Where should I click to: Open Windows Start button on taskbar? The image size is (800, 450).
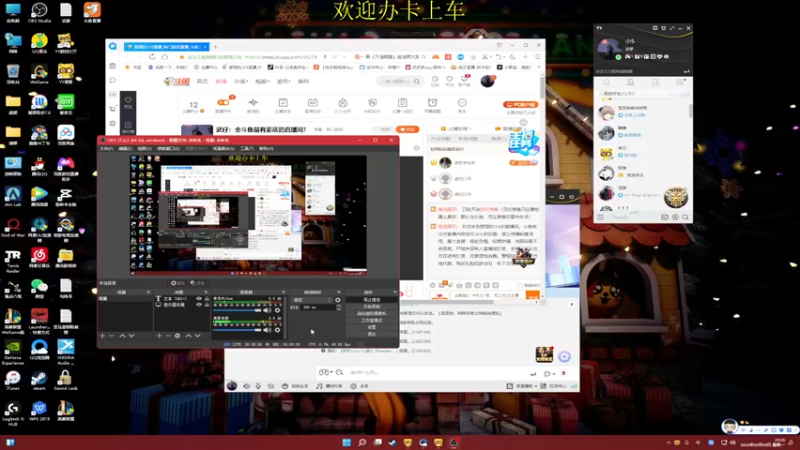[346, 442]
